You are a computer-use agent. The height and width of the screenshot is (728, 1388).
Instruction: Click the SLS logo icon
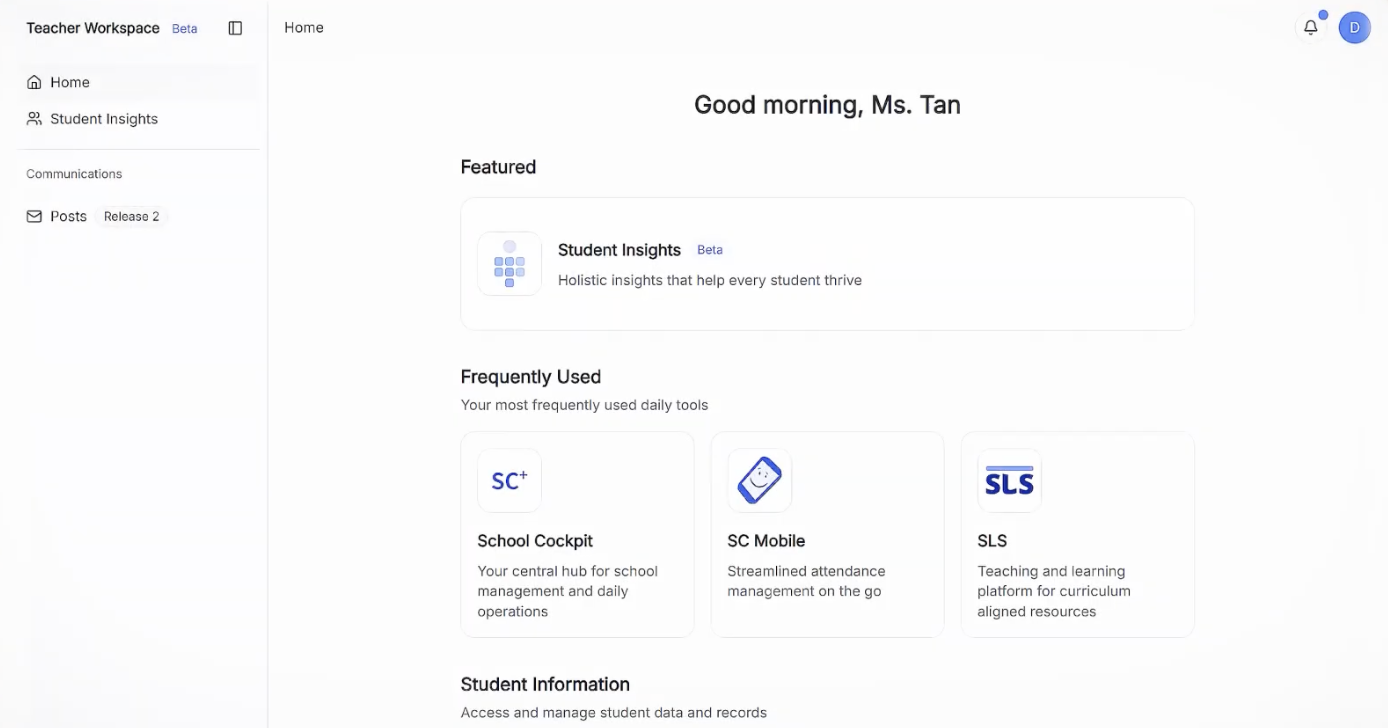pos(1009,481)
